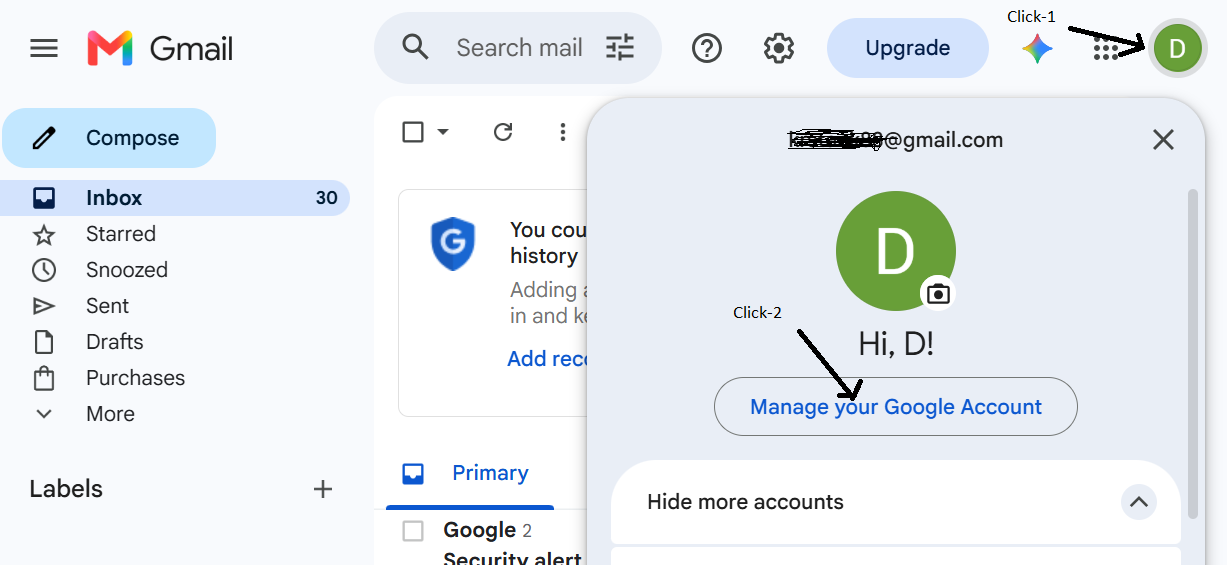This screenshot has width=1227, height=565.
Task: Click the large D profile picture
Action: [895, 251]
